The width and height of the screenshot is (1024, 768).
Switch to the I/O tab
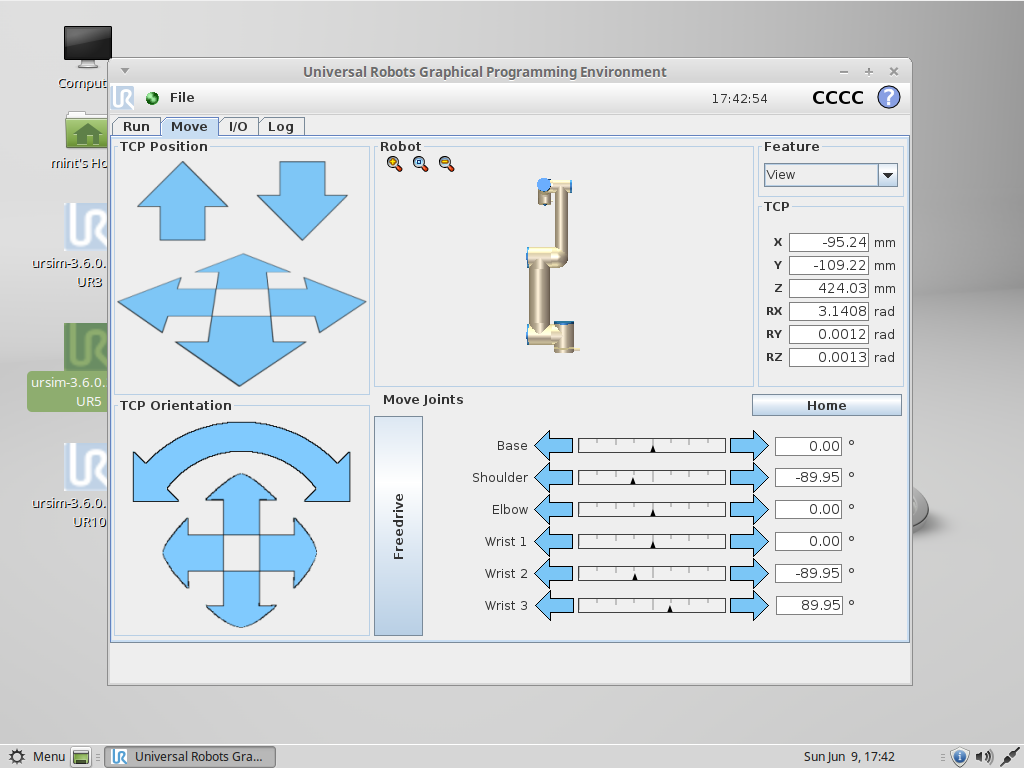tap(238, 126)
